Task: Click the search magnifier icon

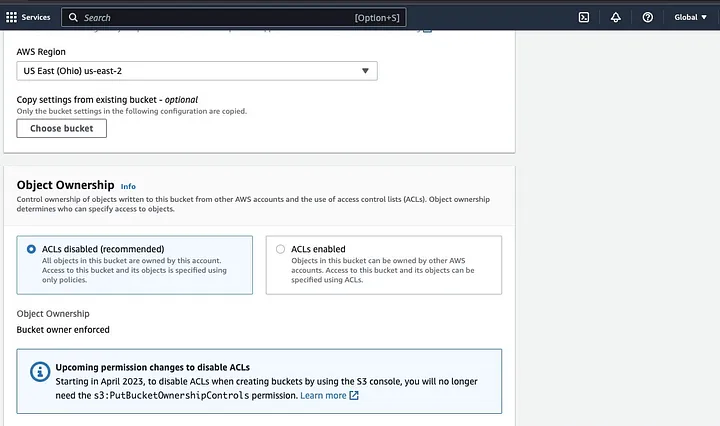Action: pos(73,17)
